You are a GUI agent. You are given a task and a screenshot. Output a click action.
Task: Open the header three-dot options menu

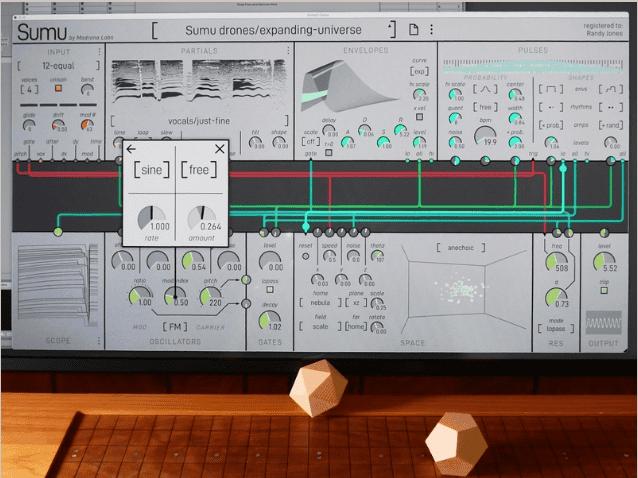tap(431, 29)
